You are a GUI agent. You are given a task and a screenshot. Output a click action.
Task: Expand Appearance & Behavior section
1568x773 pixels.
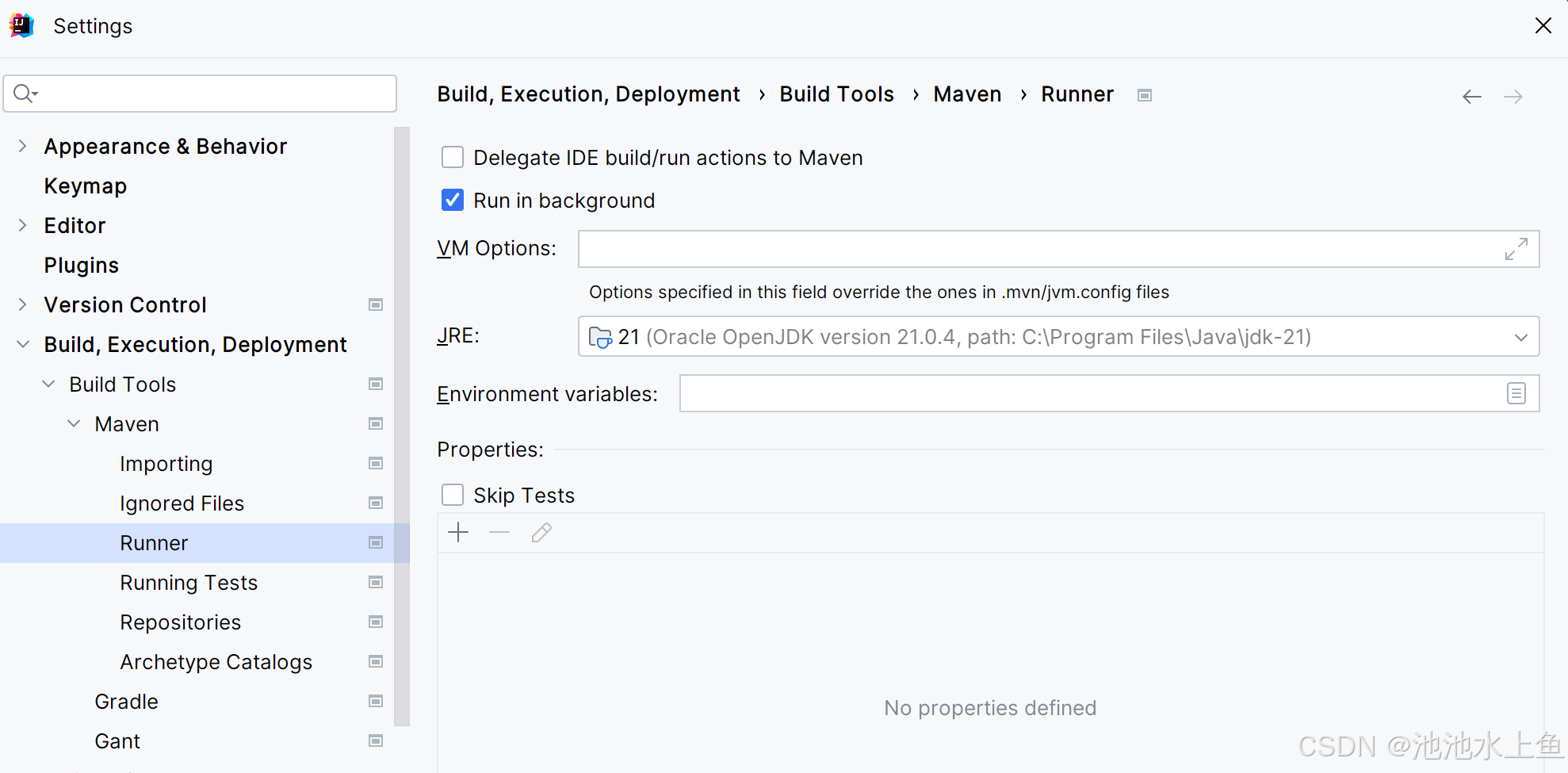[x=22, y=146]
